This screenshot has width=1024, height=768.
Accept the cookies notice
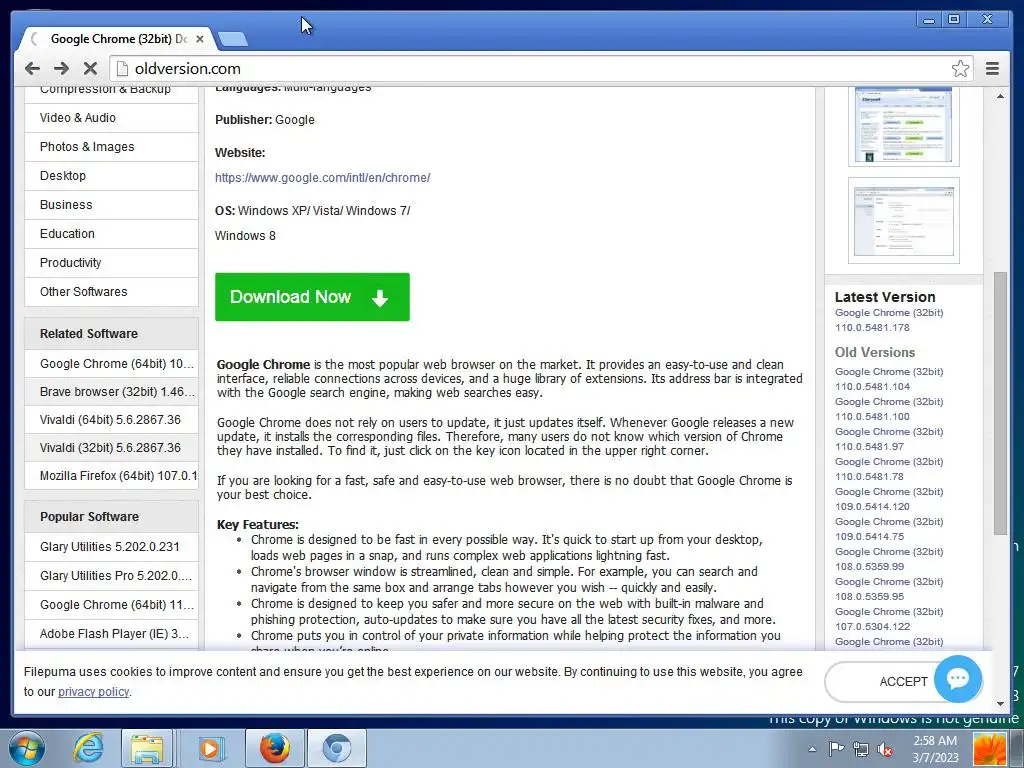point(903,682)
